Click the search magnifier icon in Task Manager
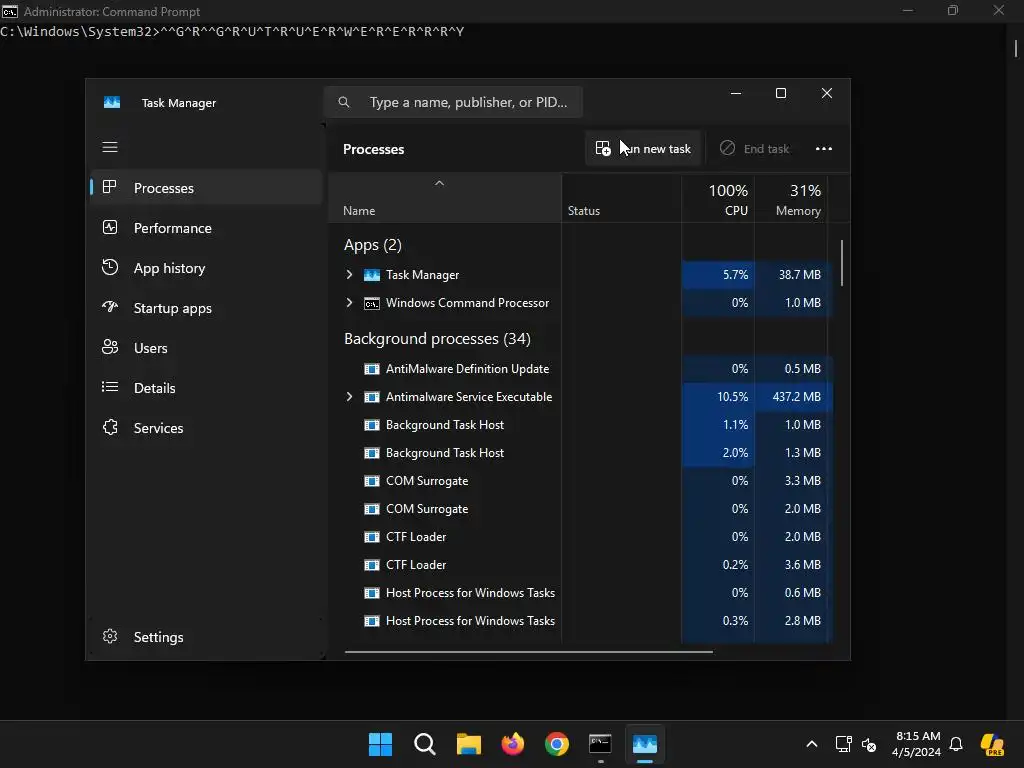 (x=344, y=102)
